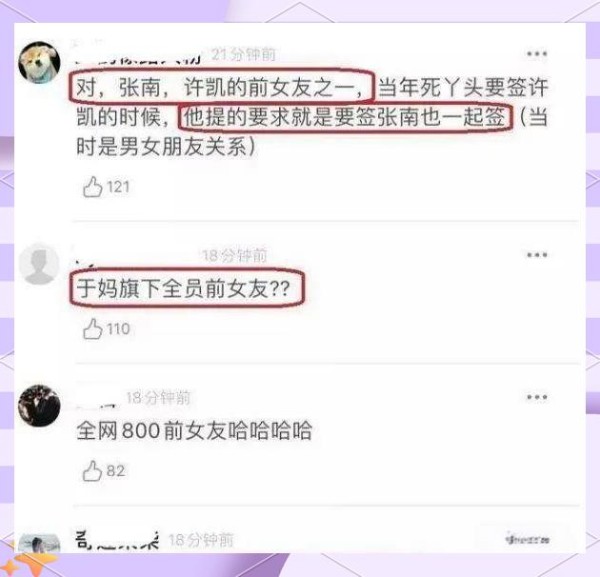Click the 18分钟前 timestamp on the bottom comment
Screen dimensions: 600x577
click(201, 540)
